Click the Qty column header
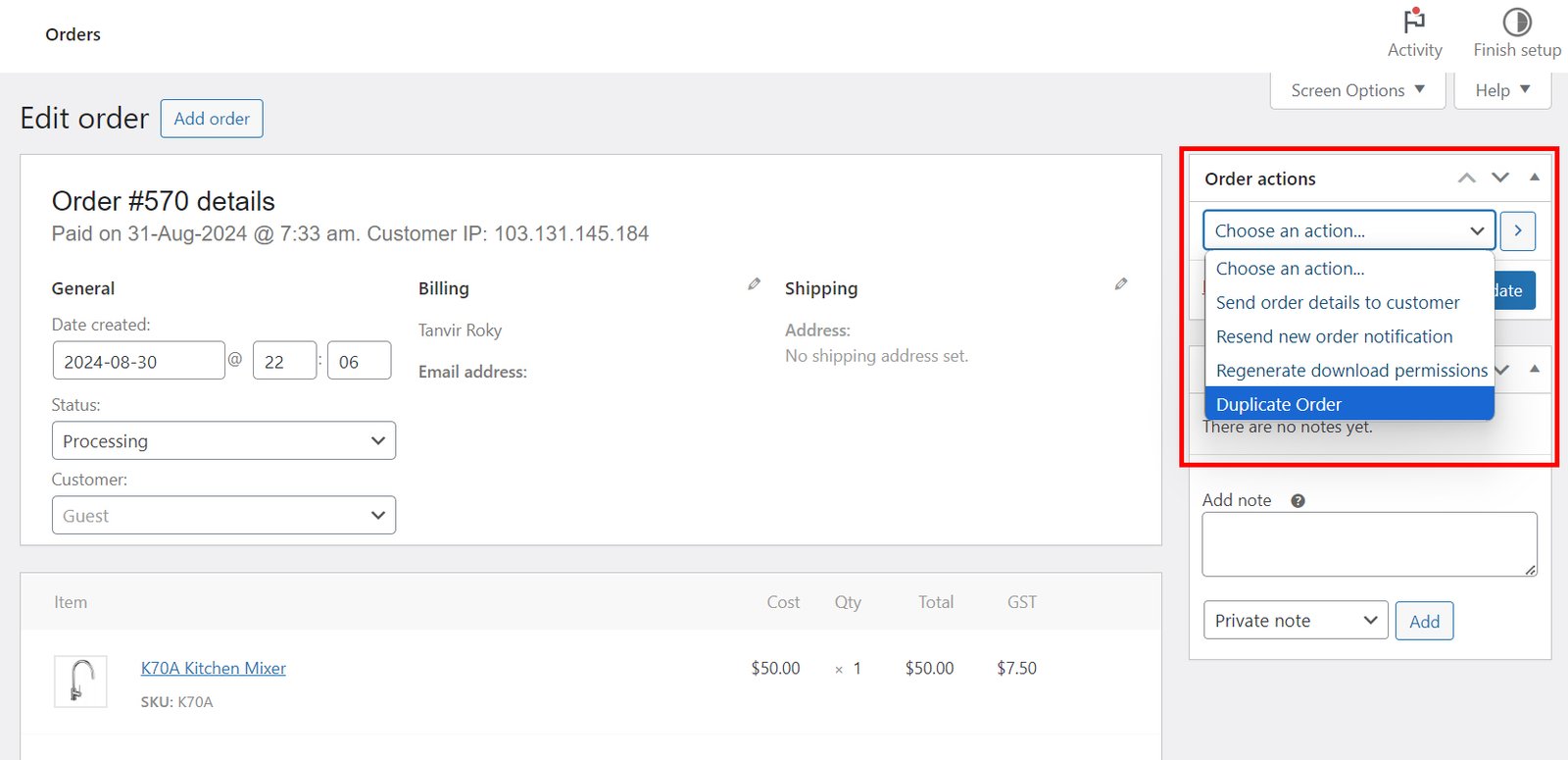Image resolution: width=1568 pixels, height=760 pixels. [x=848, y=602]
